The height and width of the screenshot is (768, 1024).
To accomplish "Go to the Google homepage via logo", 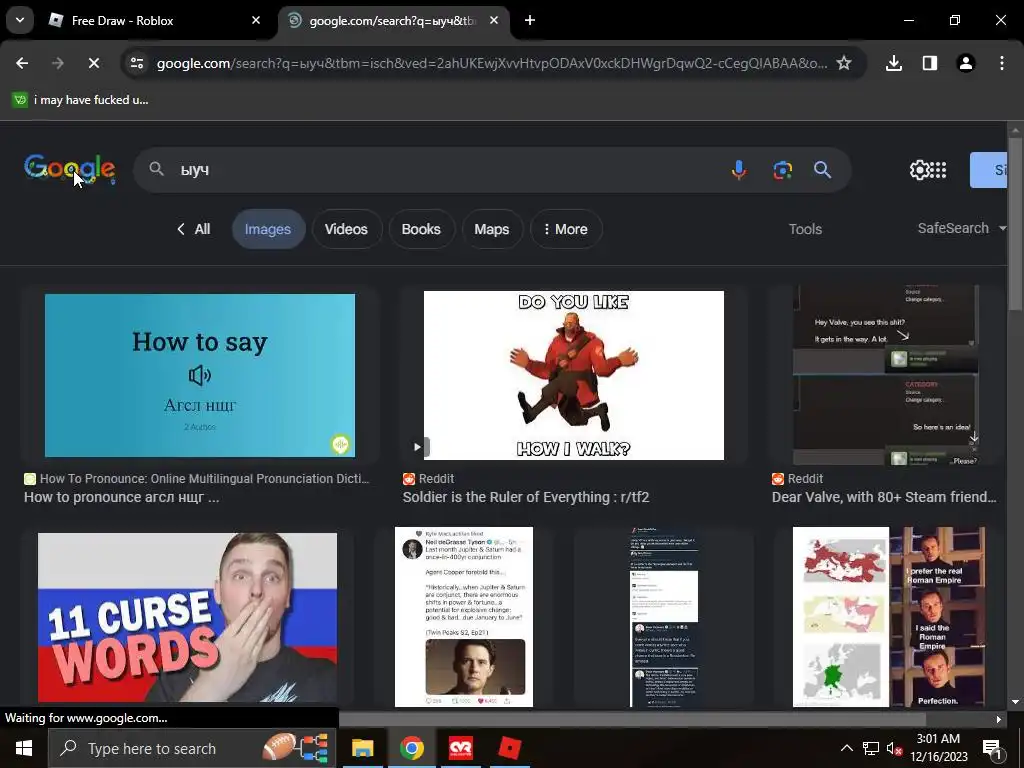I will pos(70,169).
